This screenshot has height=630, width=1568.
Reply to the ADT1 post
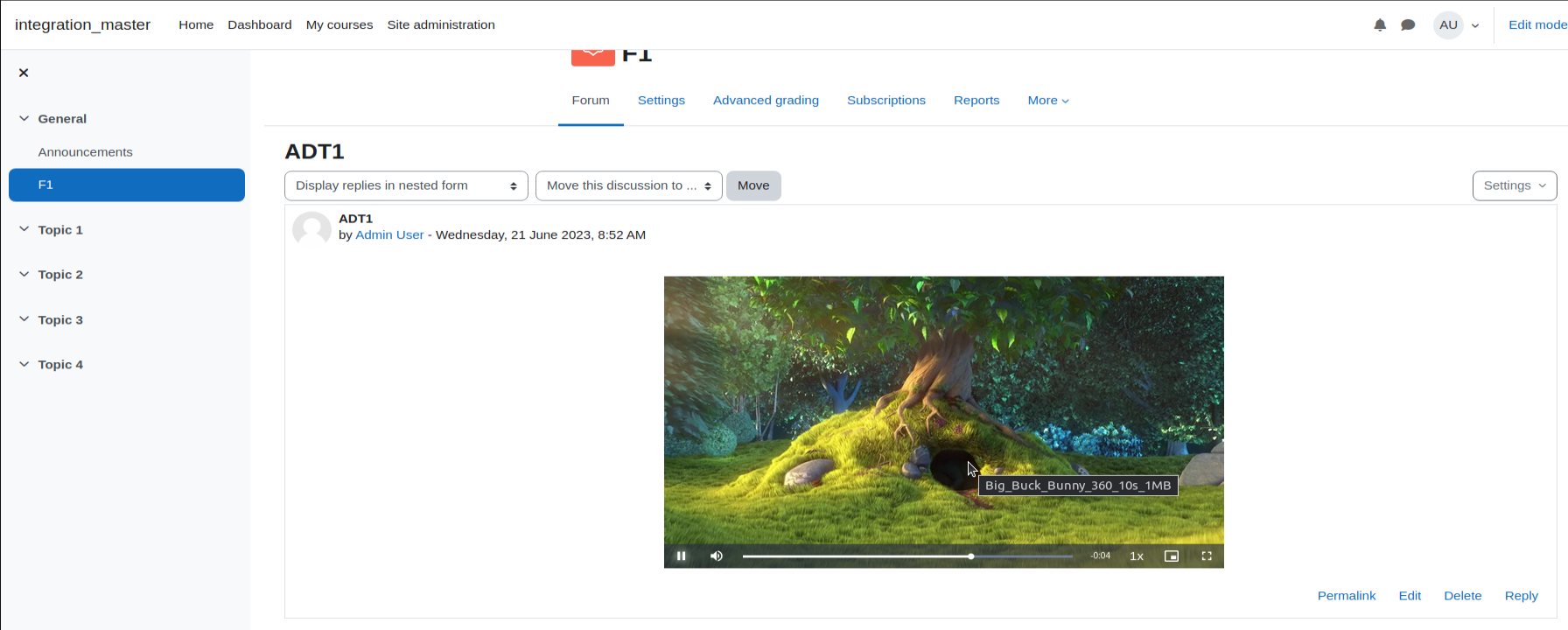click(1522, 595)
